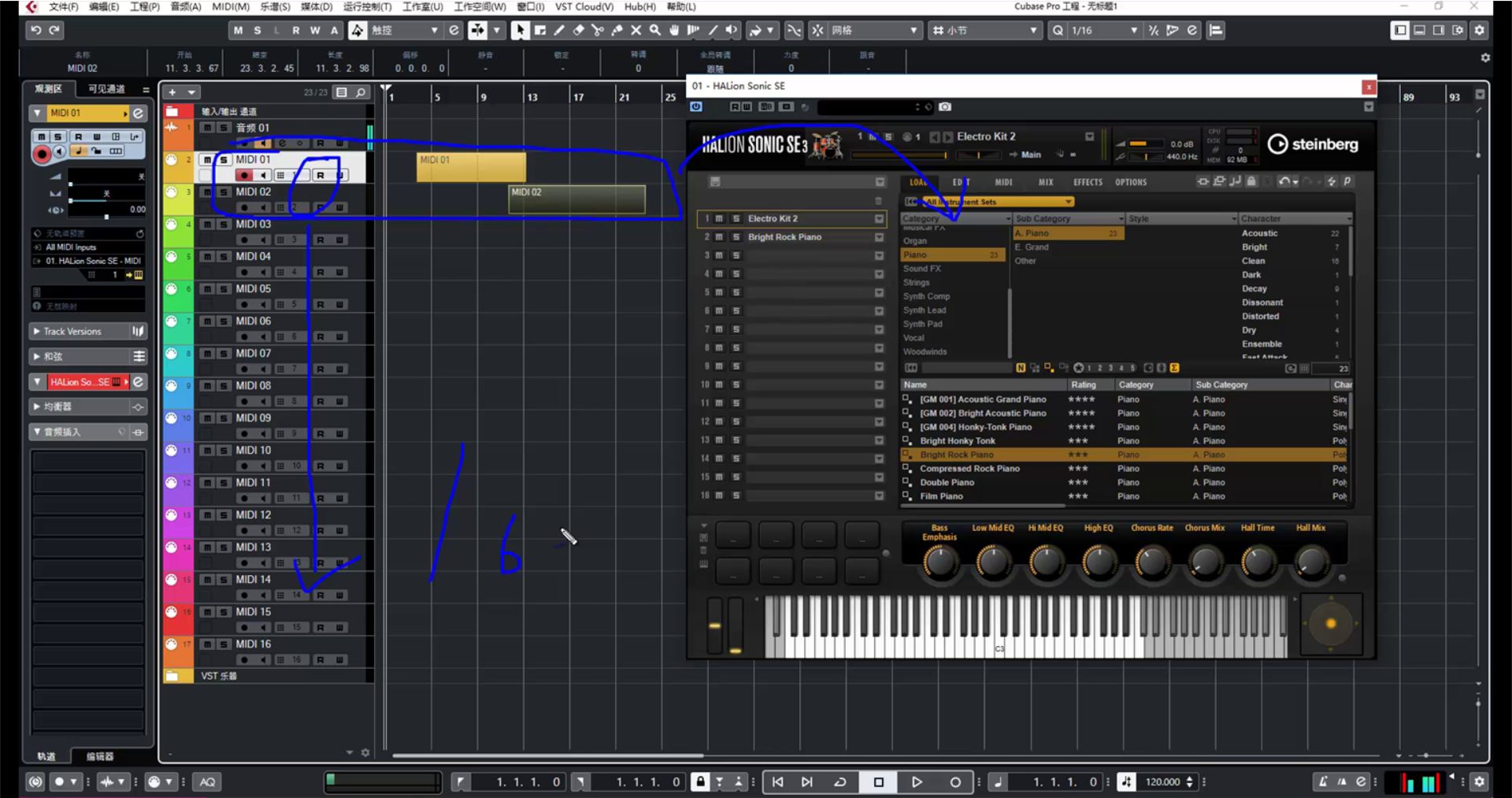This screenshot has width=1512, height=798.
Task: Click the MIDI 02 clip in the arrangement
Action: 577,199
